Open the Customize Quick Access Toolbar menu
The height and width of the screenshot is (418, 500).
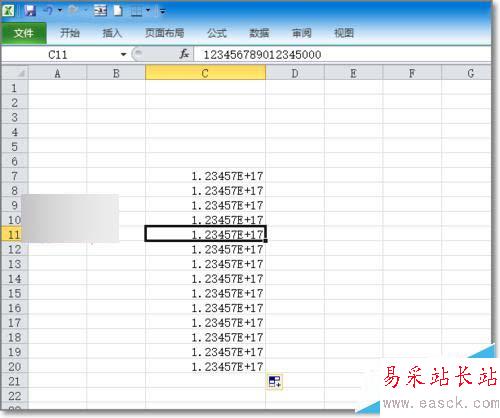tap(163, 12)
